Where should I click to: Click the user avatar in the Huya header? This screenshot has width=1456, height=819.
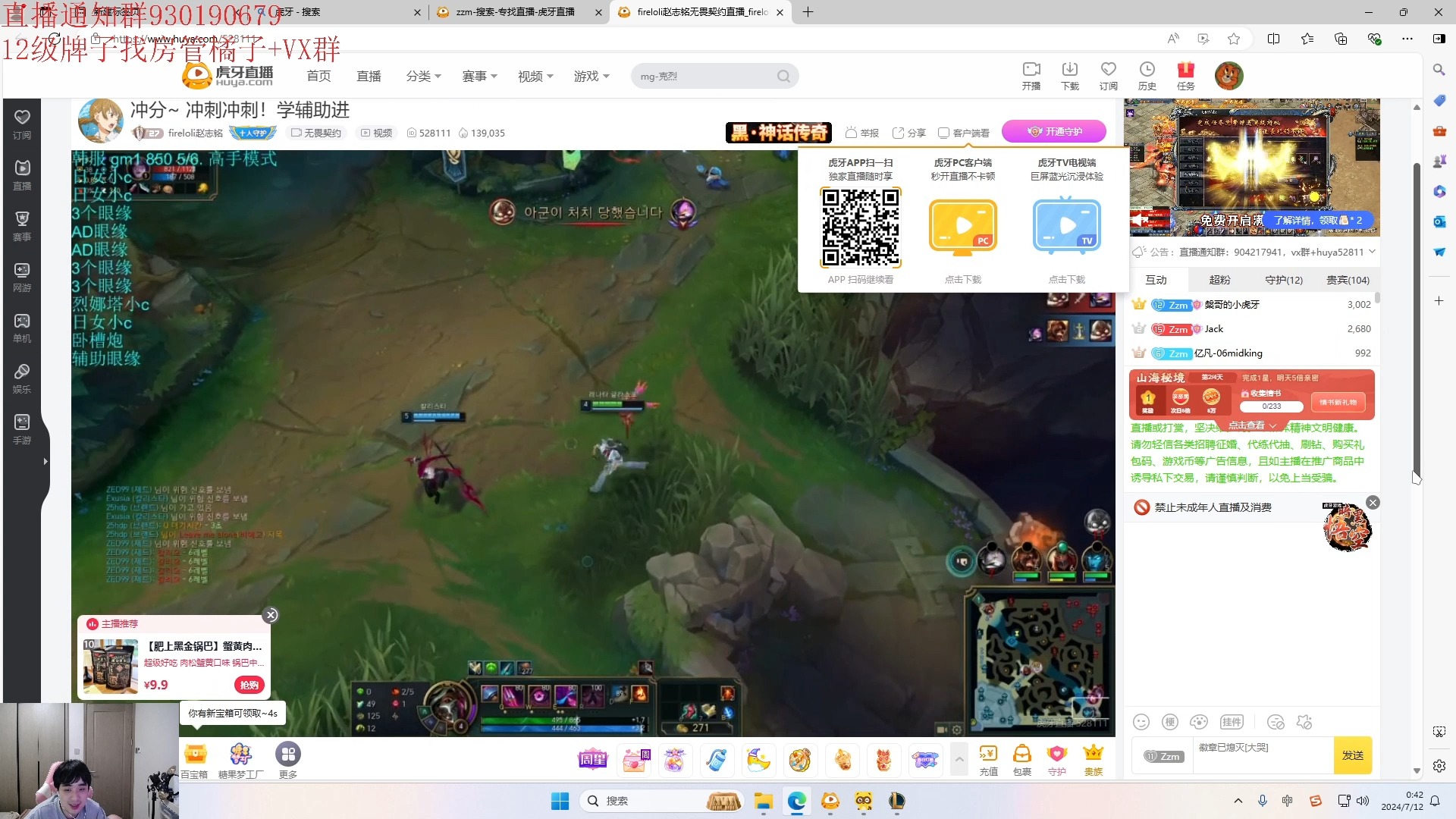[1229, 76]
